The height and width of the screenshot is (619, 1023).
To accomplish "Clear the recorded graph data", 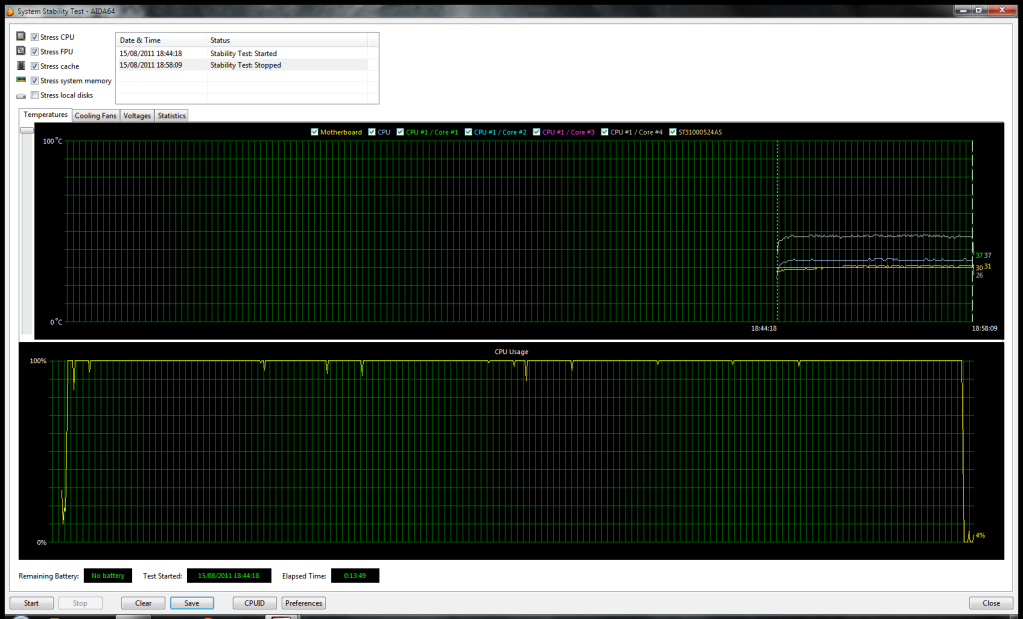I will tap(142, 602).
